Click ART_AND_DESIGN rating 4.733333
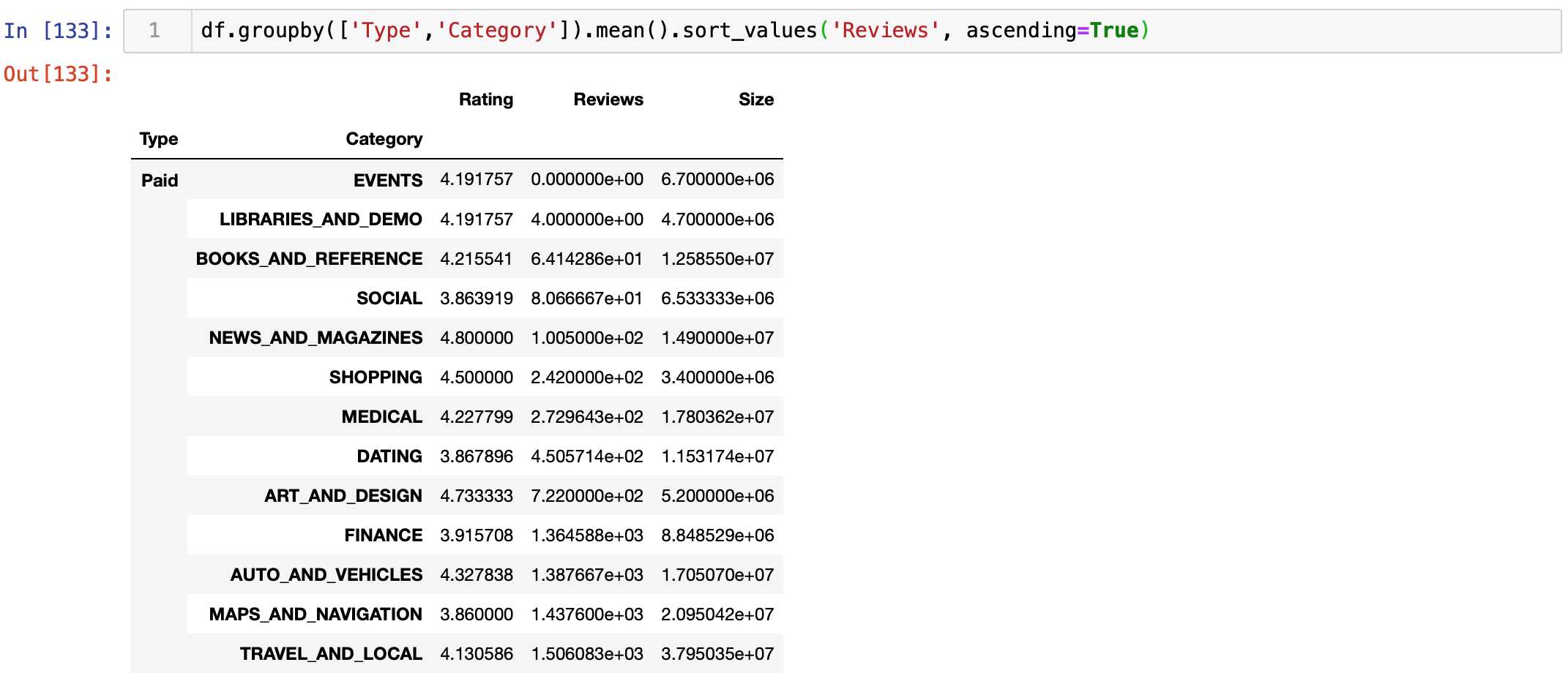The image size is (1568, 673). (477, 496)
